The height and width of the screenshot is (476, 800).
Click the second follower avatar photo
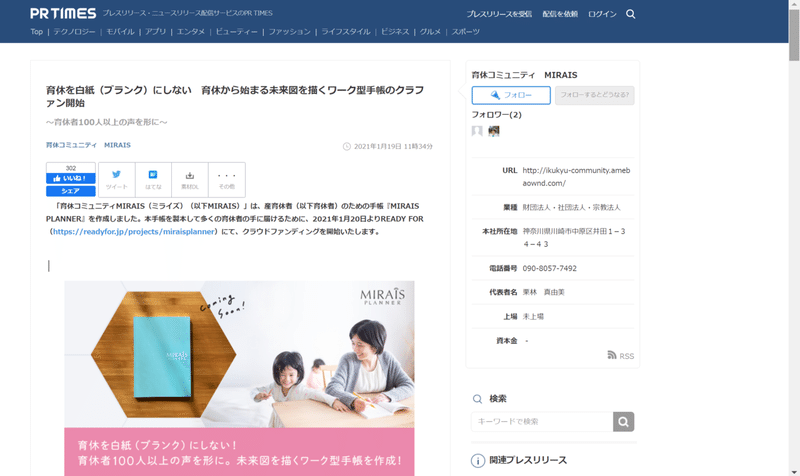(494, 131)
